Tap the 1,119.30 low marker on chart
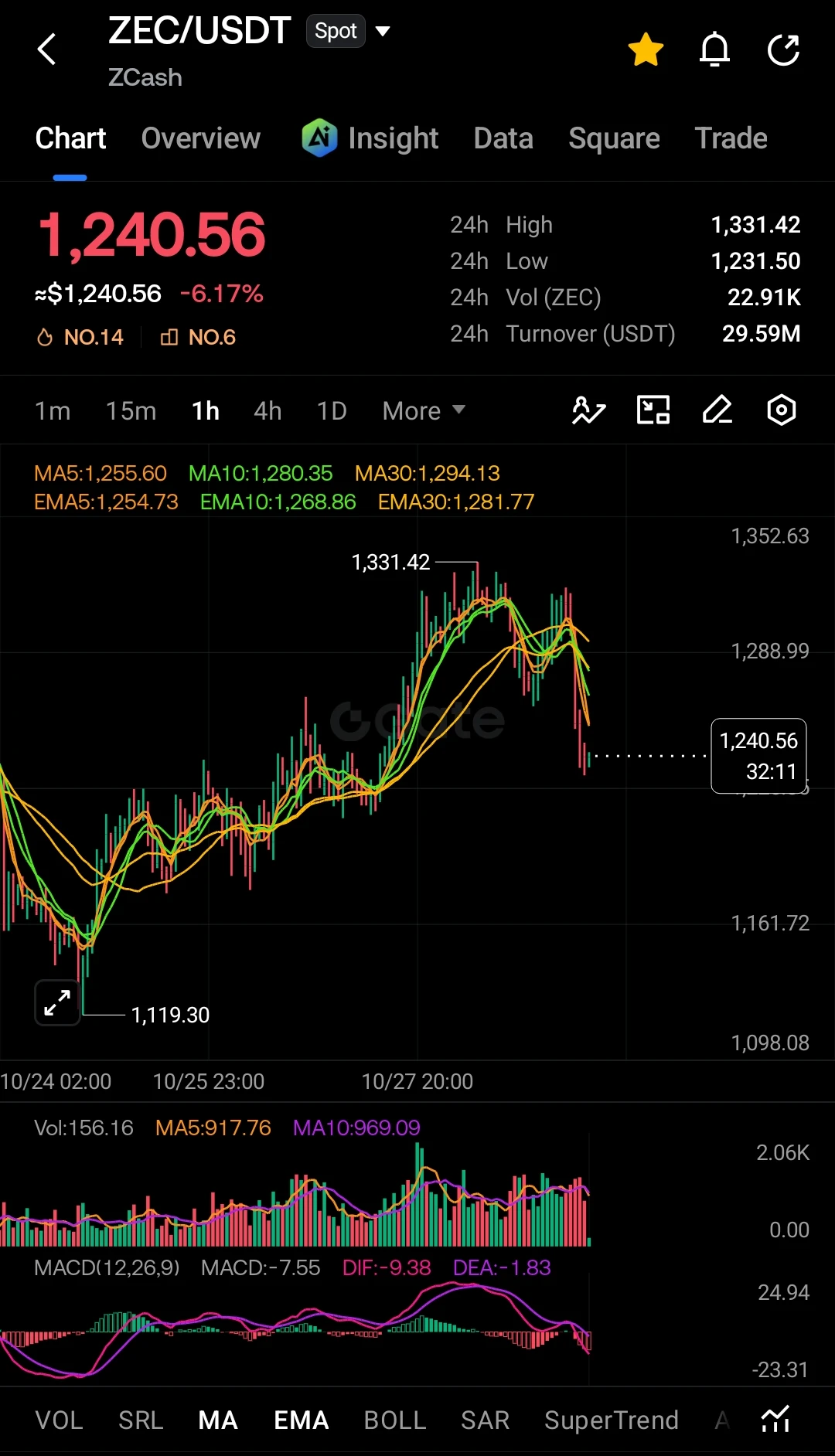The width and height of the screenshot is (835, 1456). point(170,1015)
